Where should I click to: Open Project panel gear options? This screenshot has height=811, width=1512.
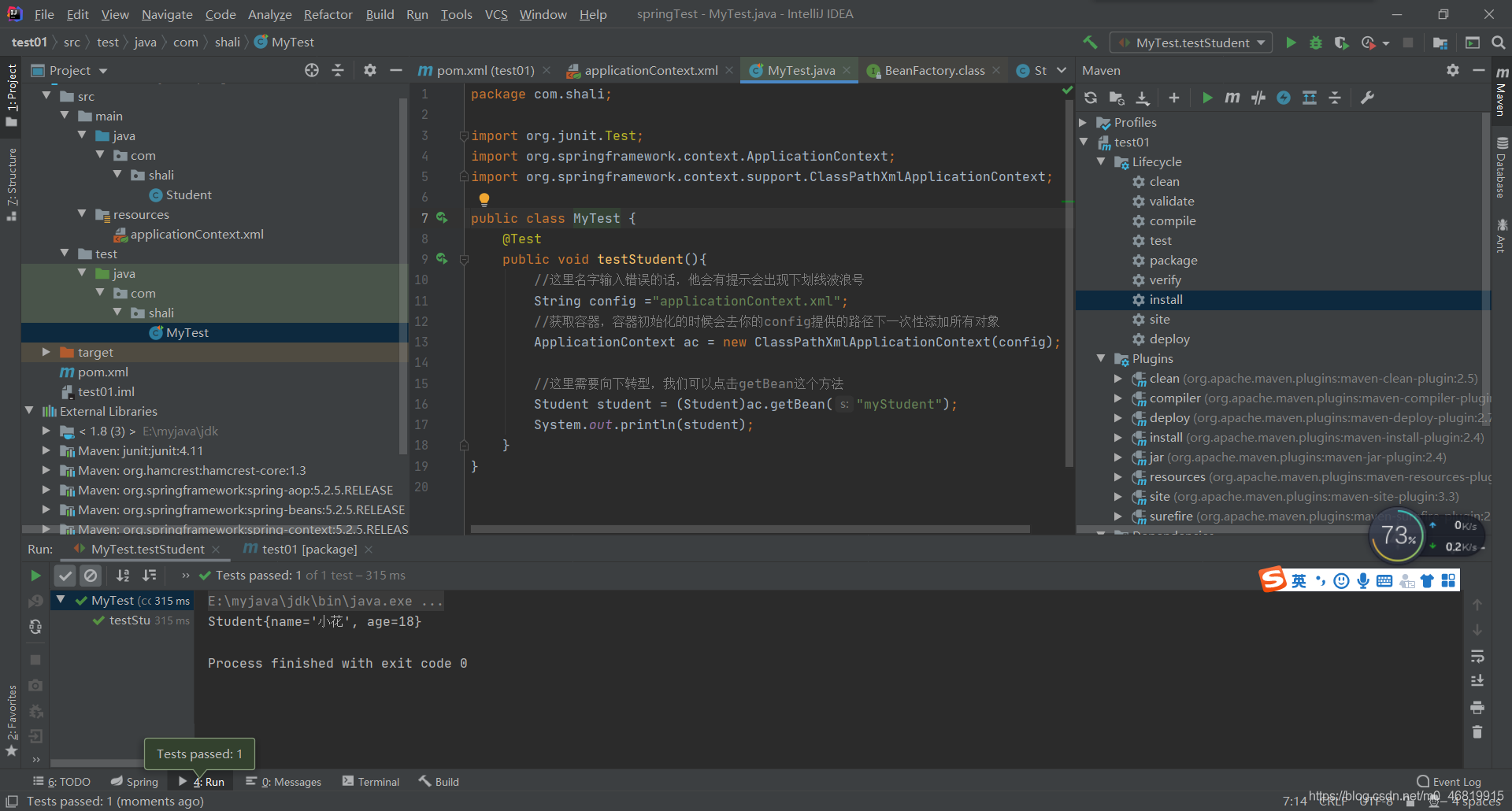[369, 70]
